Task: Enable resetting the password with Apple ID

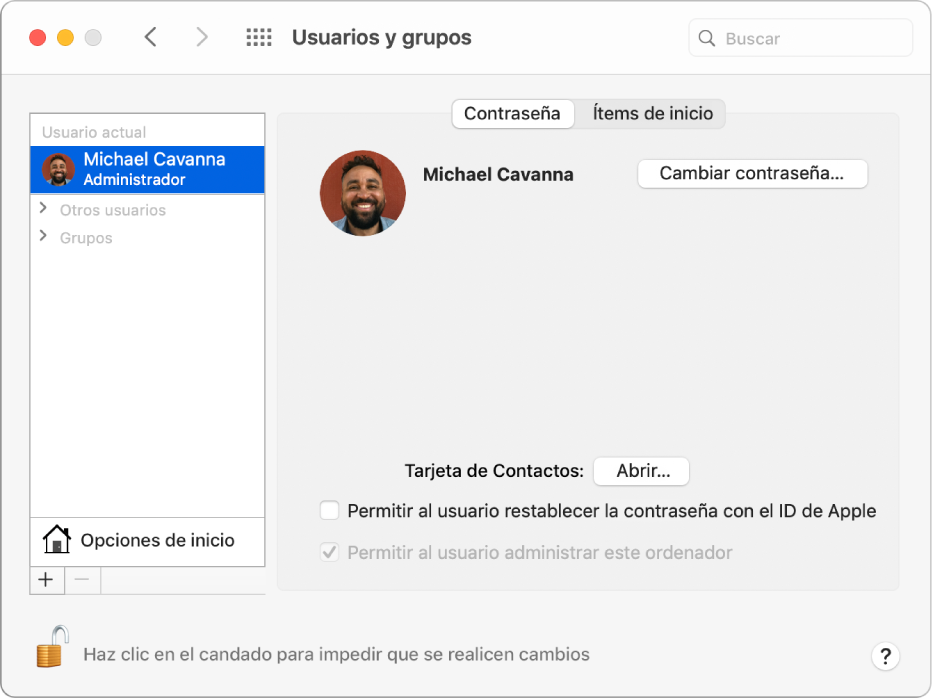Action: pyautogui.click(x=329, y=511)
